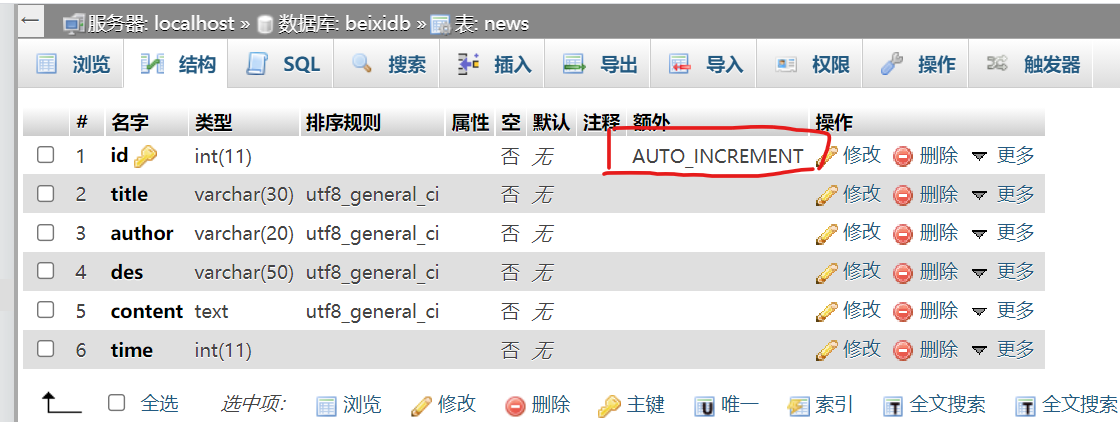Open the SQL tab
Screen dimensions: 1120x422
(x=282, y=64)
